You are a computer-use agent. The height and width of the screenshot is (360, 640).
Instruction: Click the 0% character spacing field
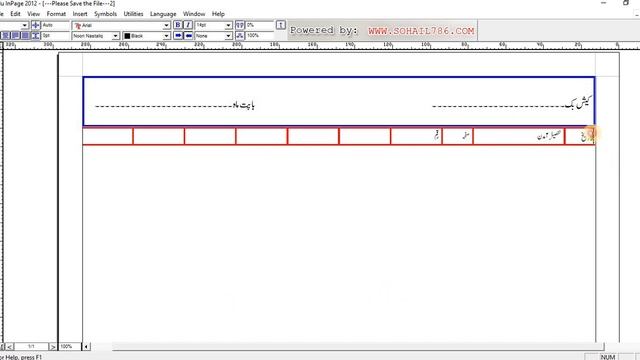(259, 25)
